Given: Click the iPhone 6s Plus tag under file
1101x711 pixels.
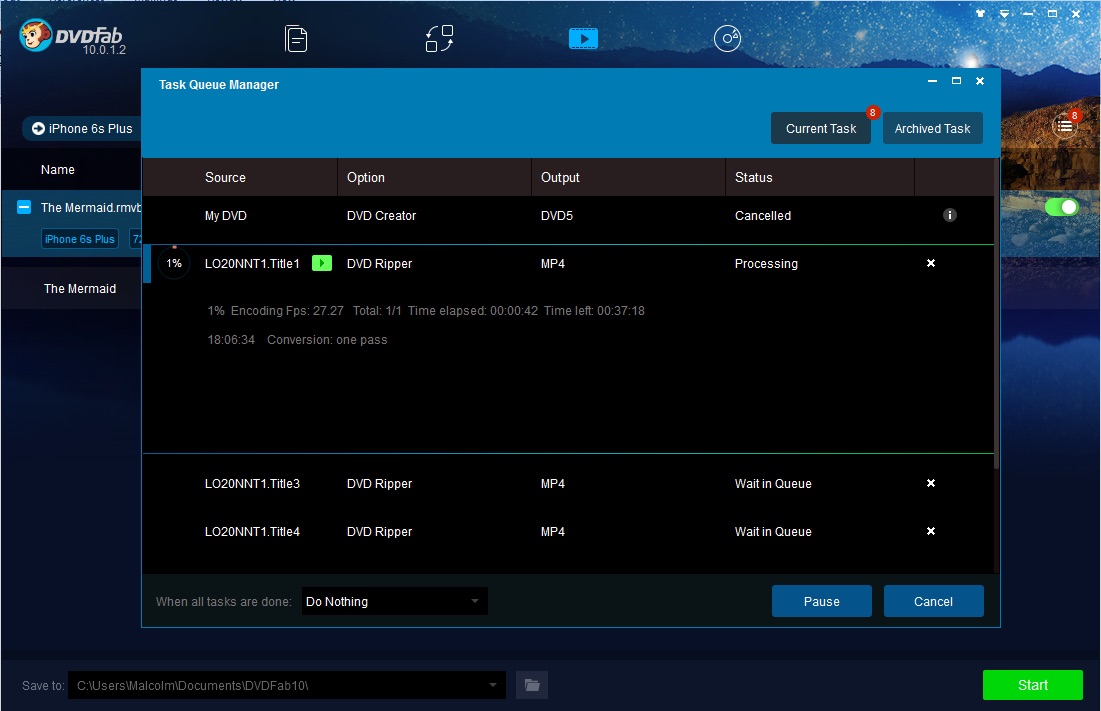Looking at the screenshot, I should pyautogui.click(x=79, y=239).
